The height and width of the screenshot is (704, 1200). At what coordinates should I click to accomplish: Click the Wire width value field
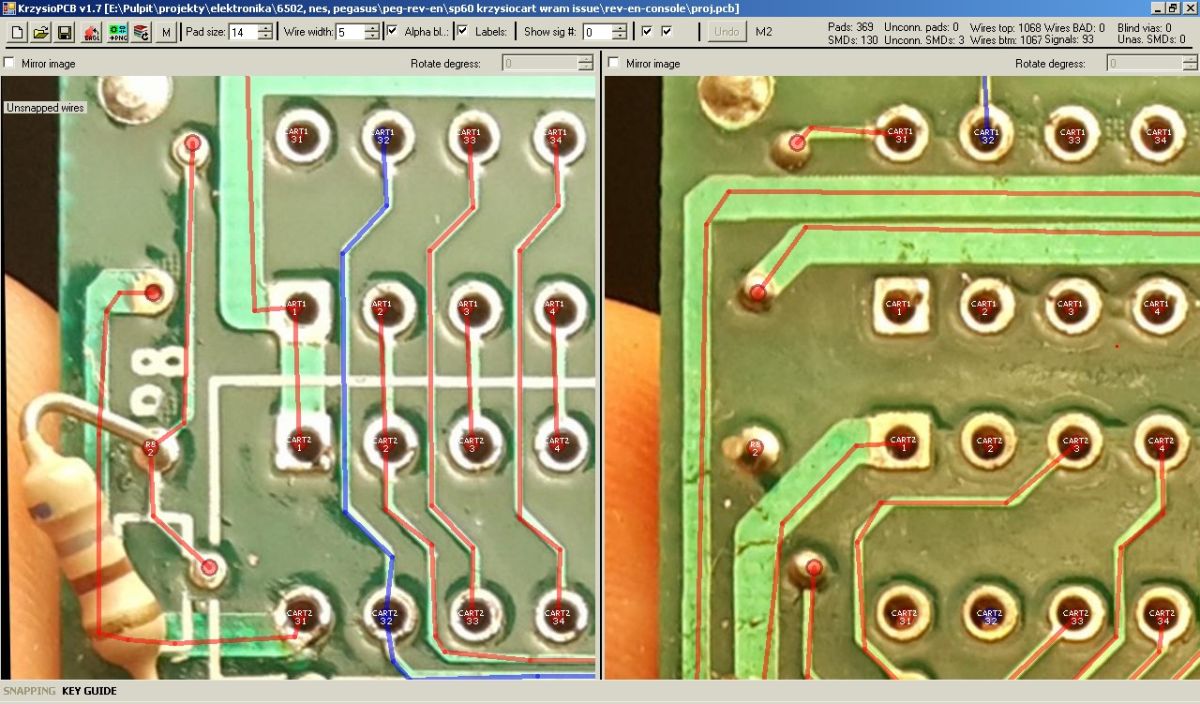pyautogui.click(x=350, y=32)
